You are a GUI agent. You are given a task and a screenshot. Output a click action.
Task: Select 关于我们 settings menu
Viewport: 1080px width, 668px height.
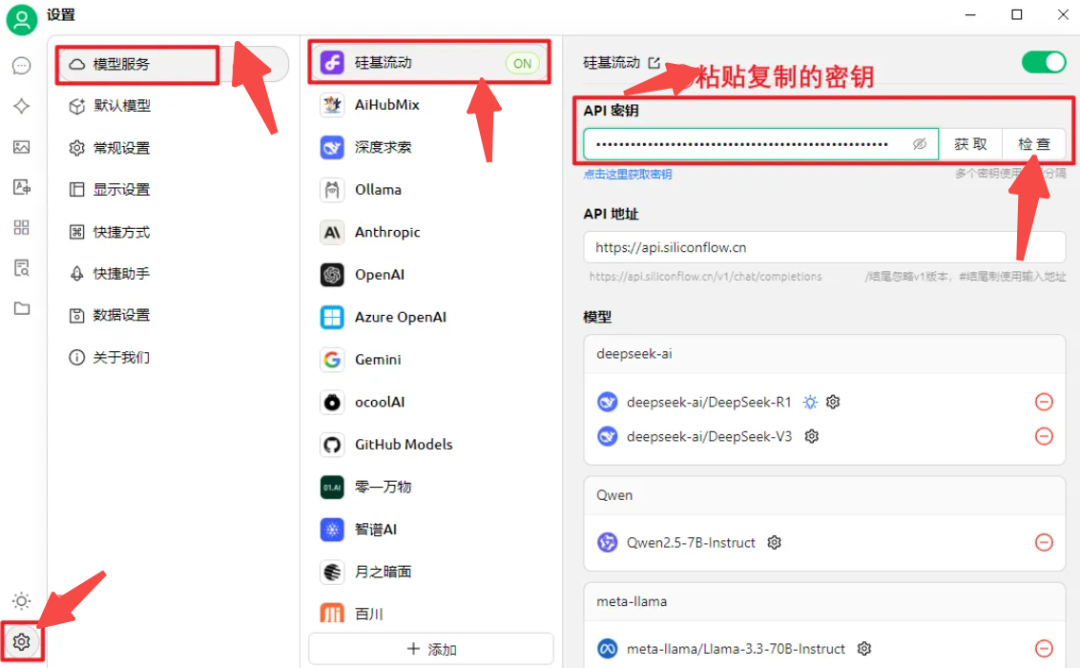coord(173,357)
